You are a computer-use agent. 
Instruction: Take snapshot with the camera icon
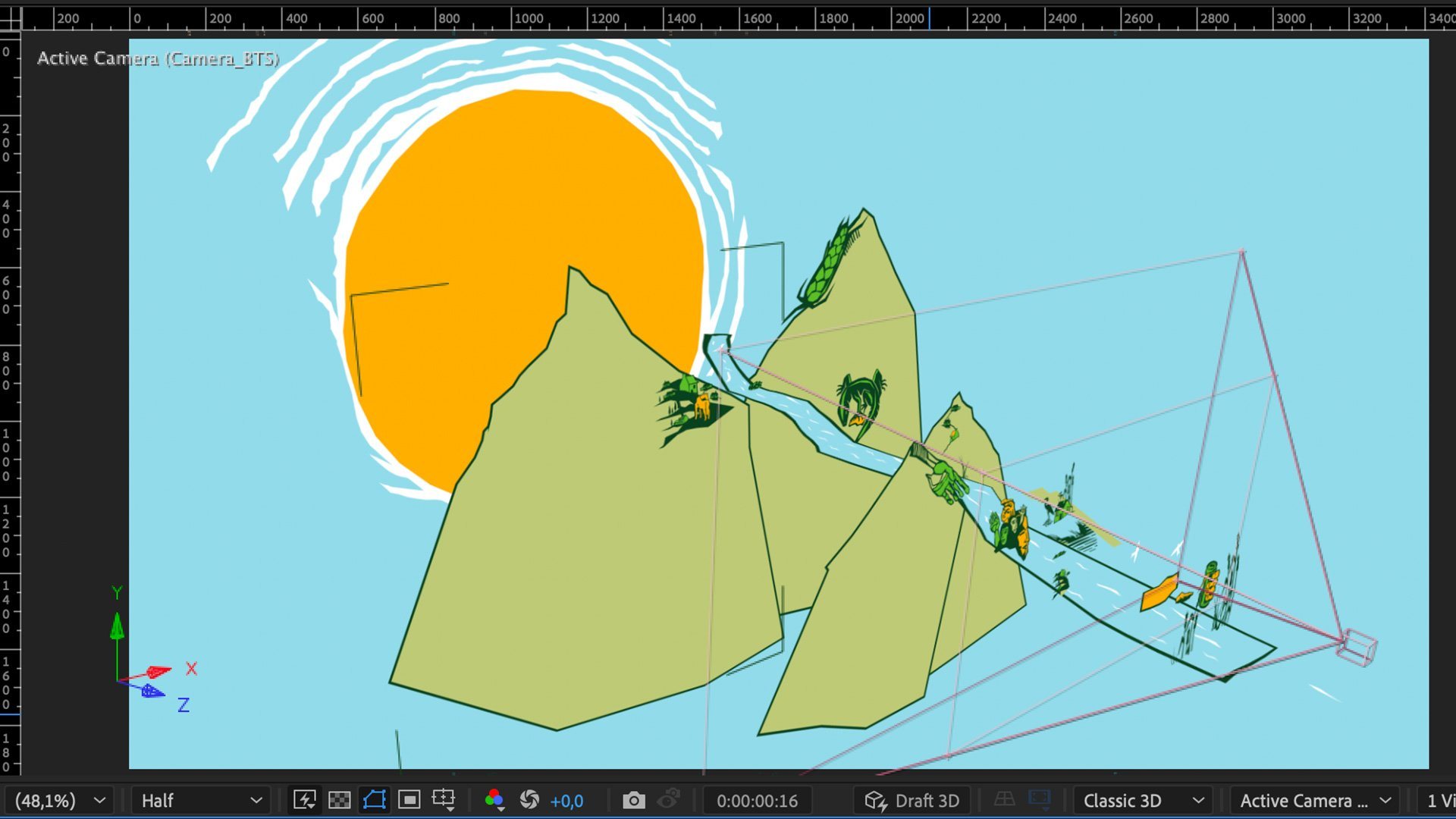633,800
